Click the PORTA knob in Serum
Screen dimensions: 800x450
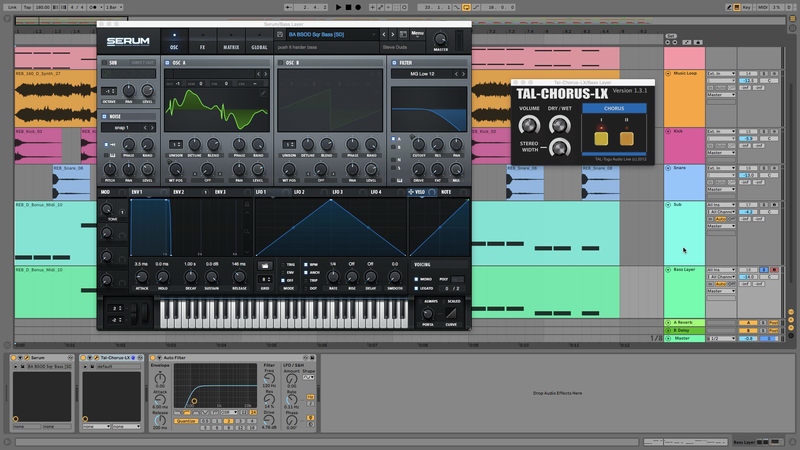pyautogui.click(x=428, y=313)
